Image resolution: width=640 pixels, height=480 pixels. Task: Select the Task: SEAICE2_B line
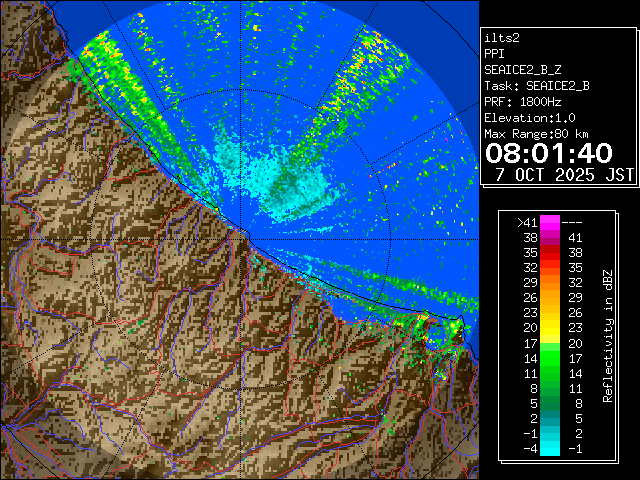point(536,86)
